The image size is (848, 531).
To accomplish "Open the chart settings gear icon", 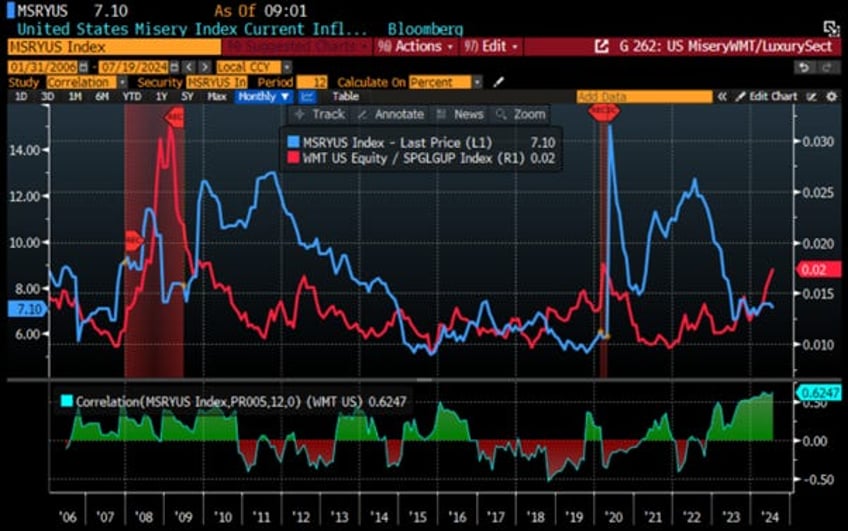I will tap(831, 97).
